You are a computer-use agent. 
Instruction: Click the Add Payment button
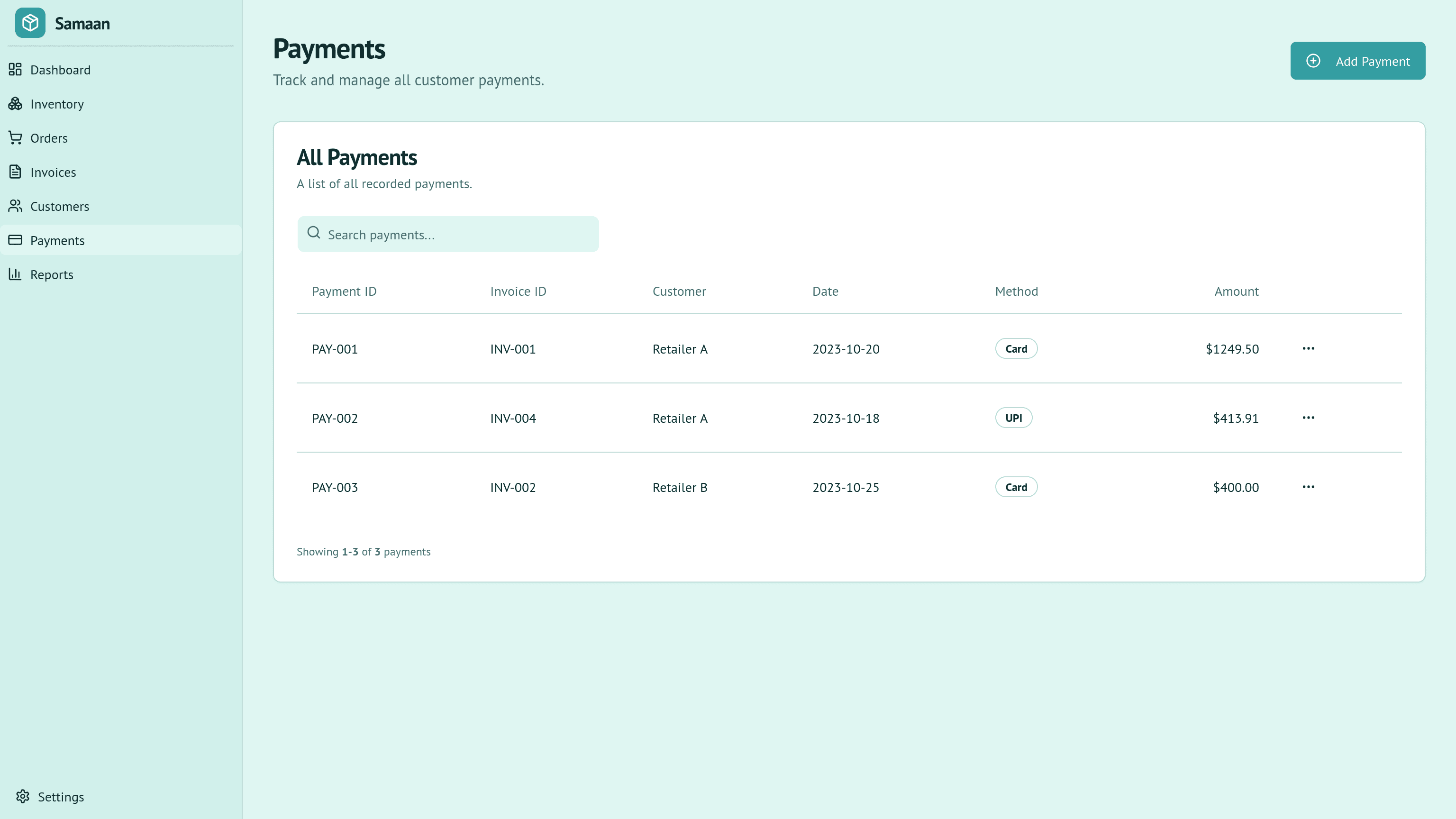[1357, 61]
